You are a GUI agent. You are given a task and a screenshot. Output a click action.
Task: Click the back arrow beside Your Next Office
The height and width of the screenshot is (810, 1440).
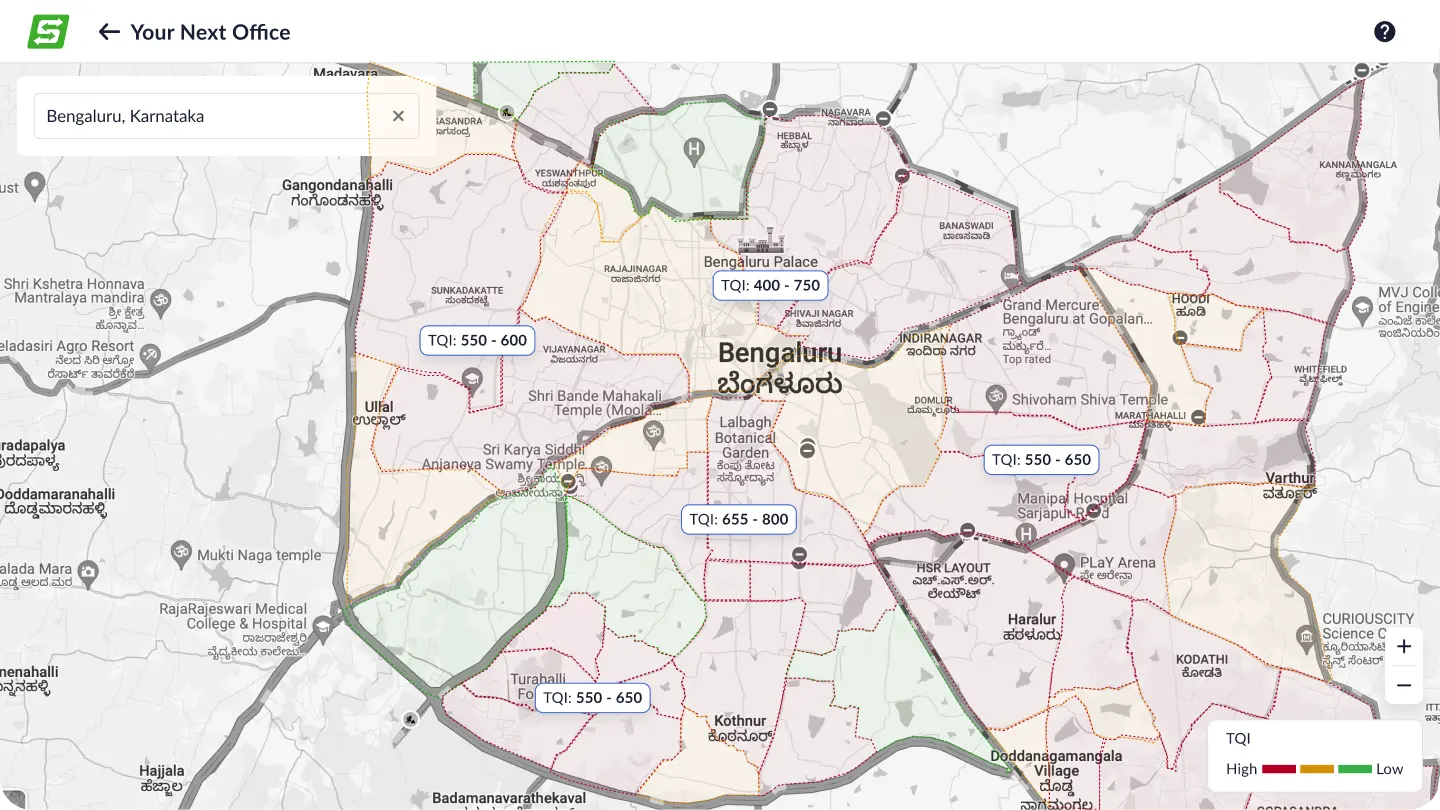pyautogui.click(x=109, y=31)
